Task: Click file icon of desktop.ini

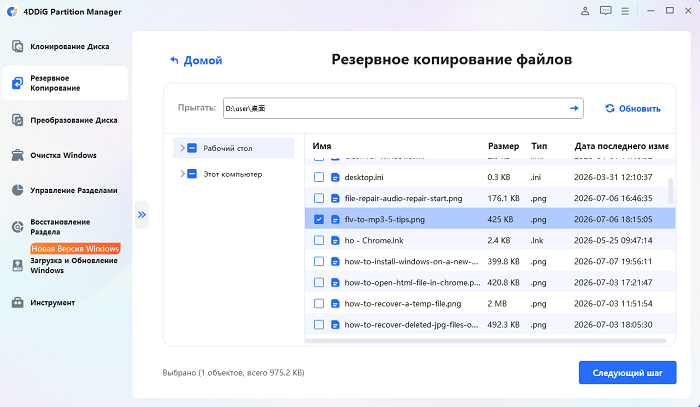Action: pyautogui.click(x=335, y=177)
